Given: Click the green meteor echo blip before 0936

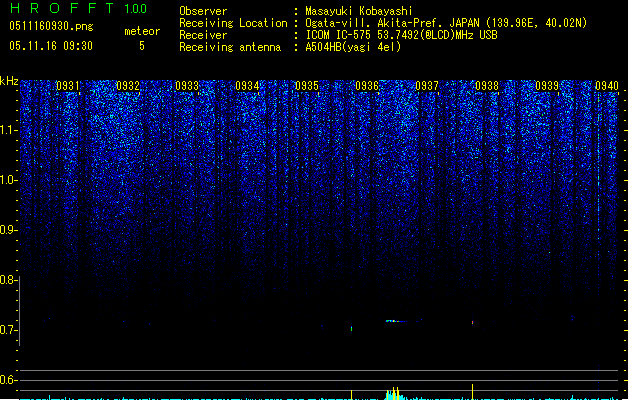Looking at the screenshot, I should pos(352,329).
